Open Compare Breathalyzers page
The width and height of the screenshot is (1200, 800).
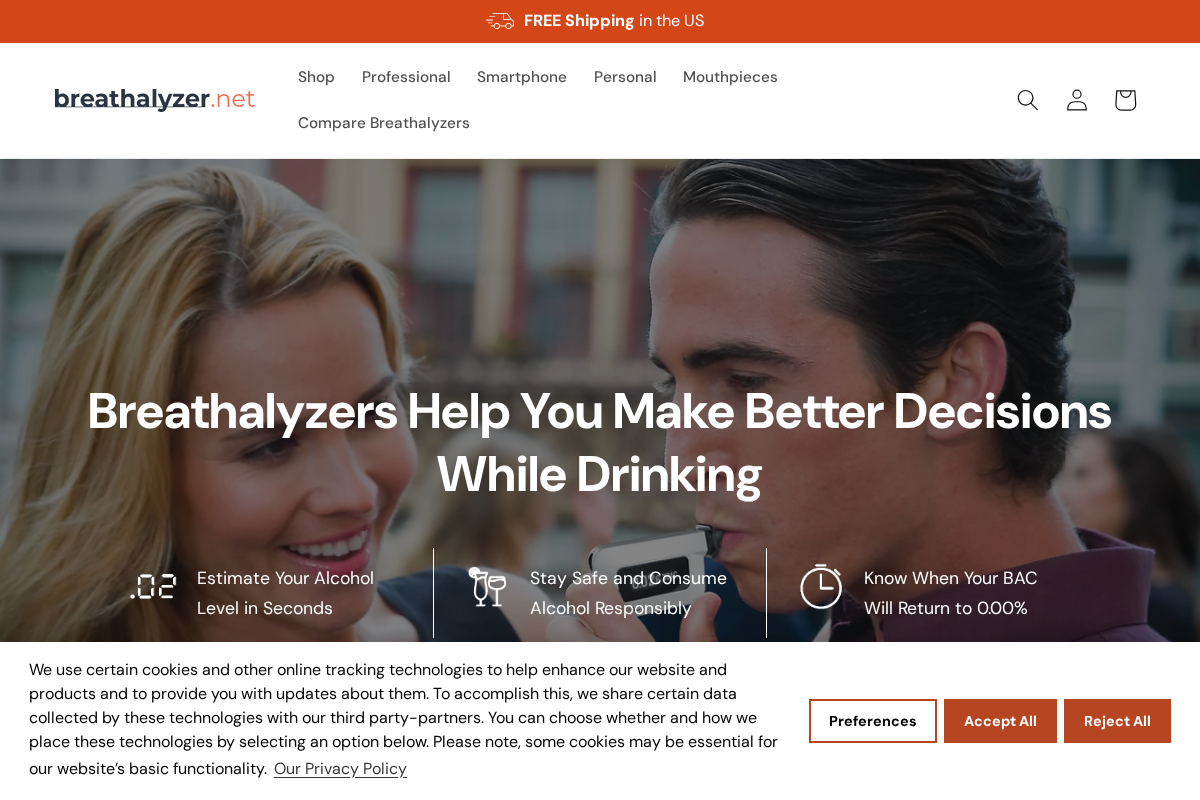pyautogui.click(x=384, y=123)
